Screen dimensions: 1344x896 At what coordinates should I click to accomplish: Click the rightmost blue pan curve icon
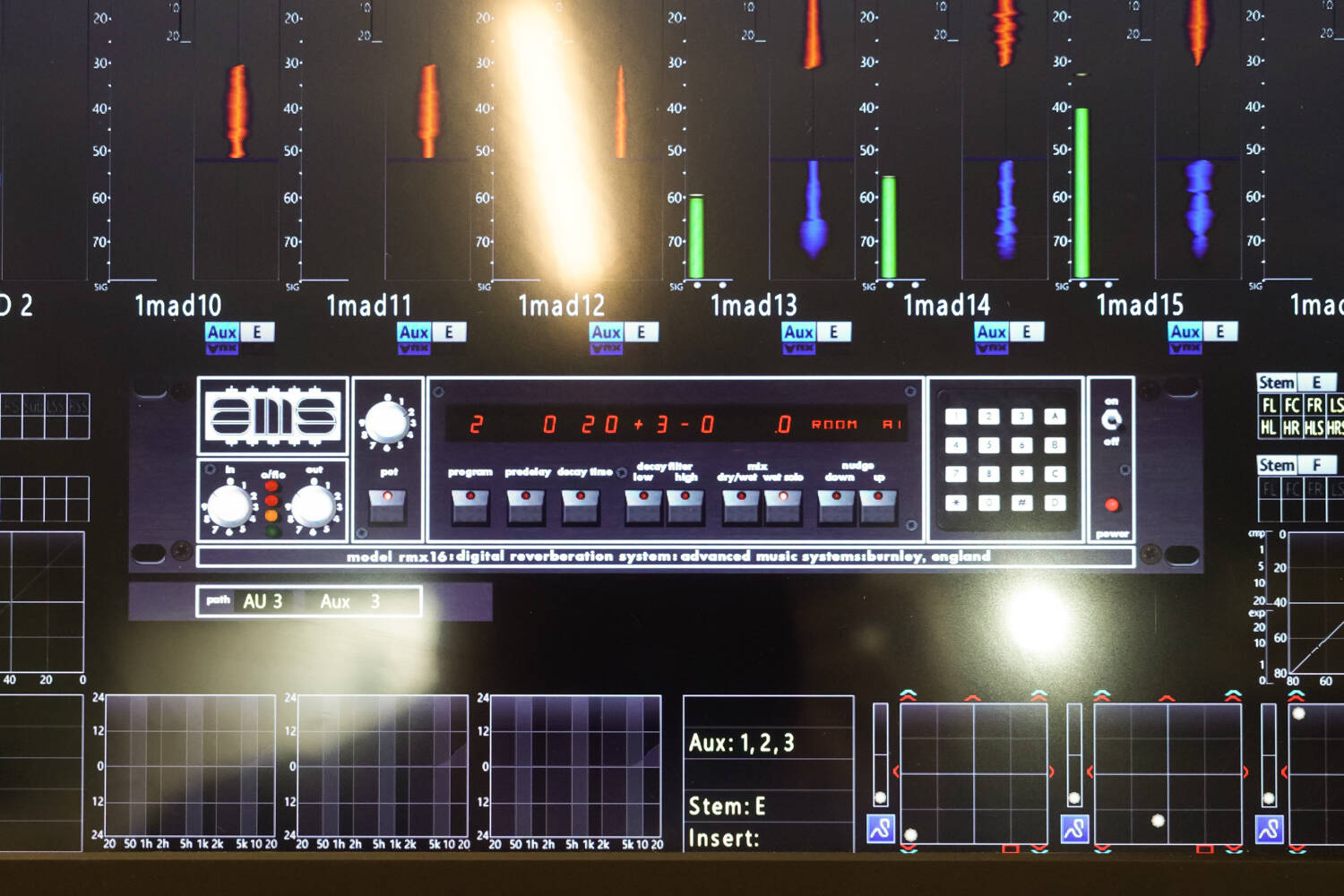(1269, 829)
